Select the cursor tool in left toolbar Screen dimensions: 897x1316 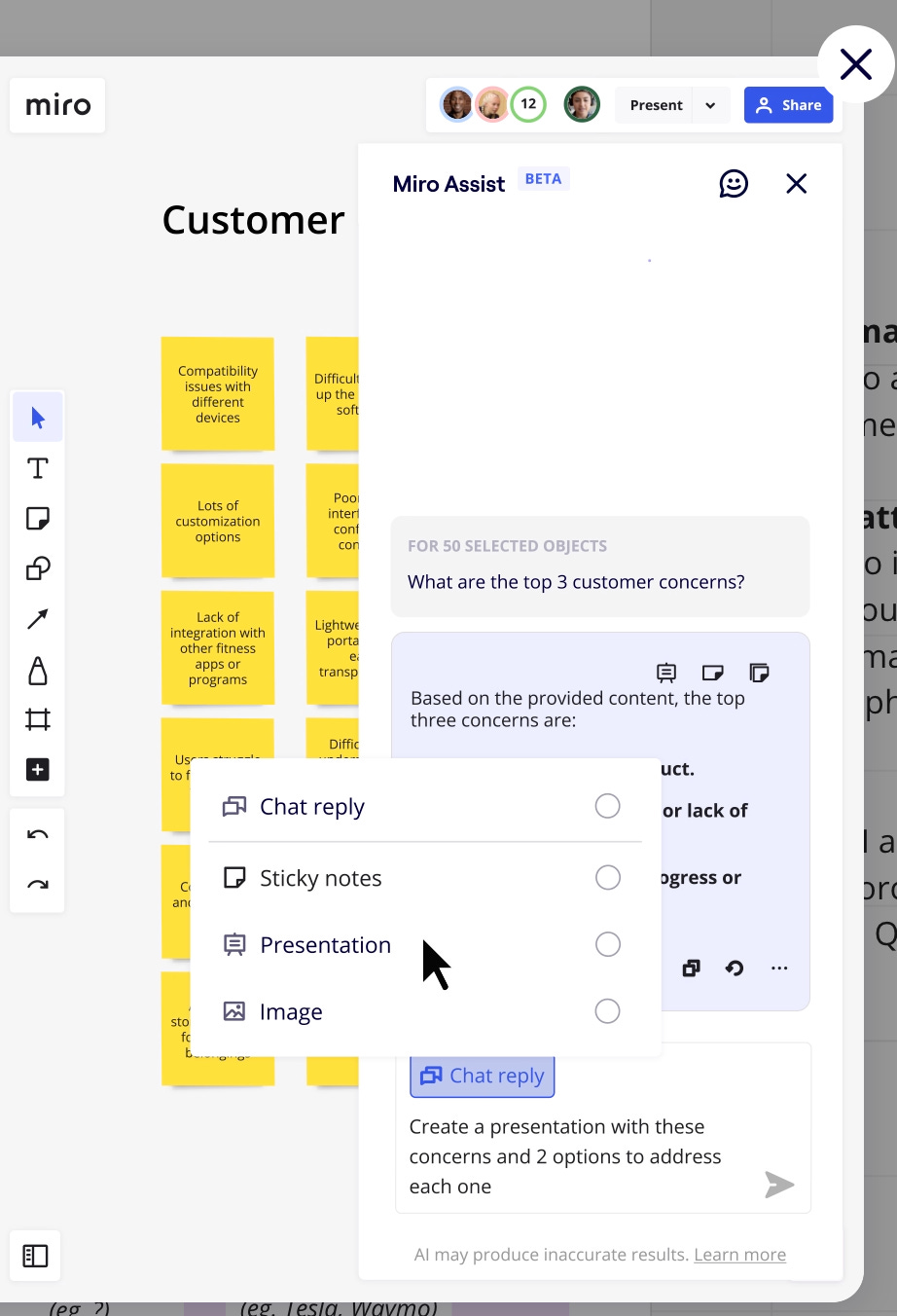38,418
